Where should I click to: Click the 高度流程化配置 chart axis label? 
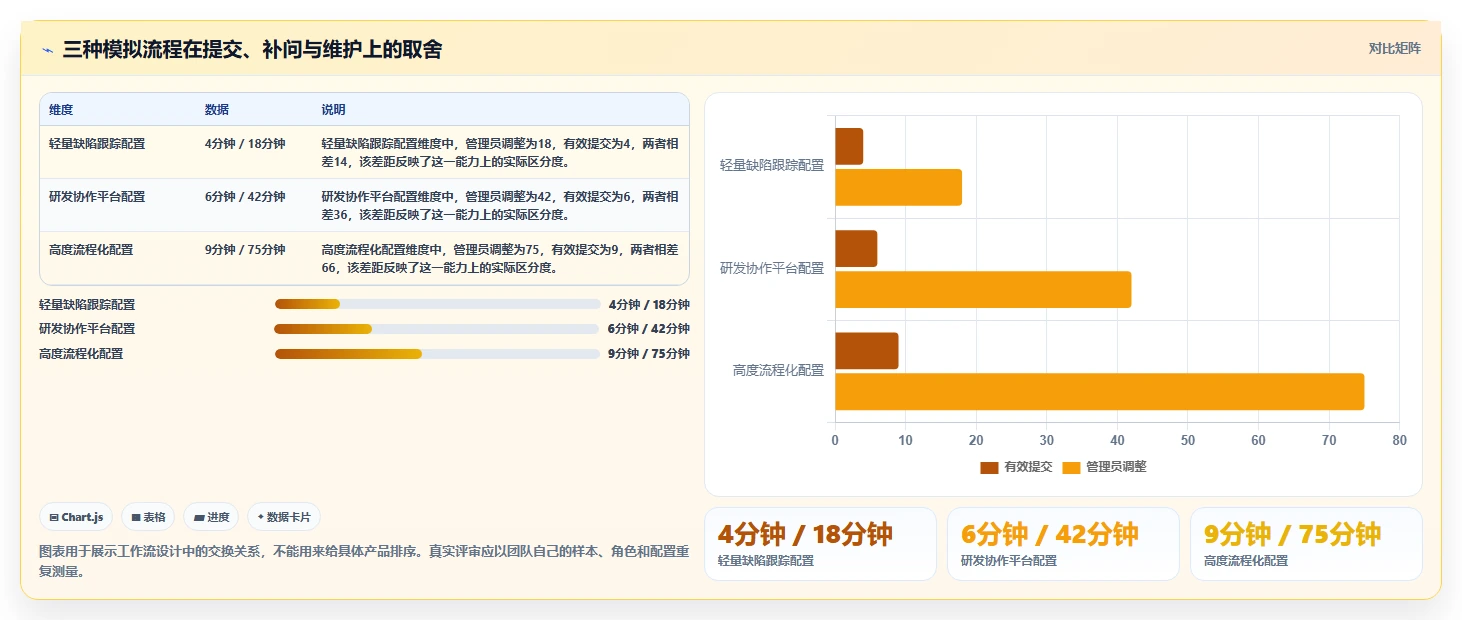(778, 370)
